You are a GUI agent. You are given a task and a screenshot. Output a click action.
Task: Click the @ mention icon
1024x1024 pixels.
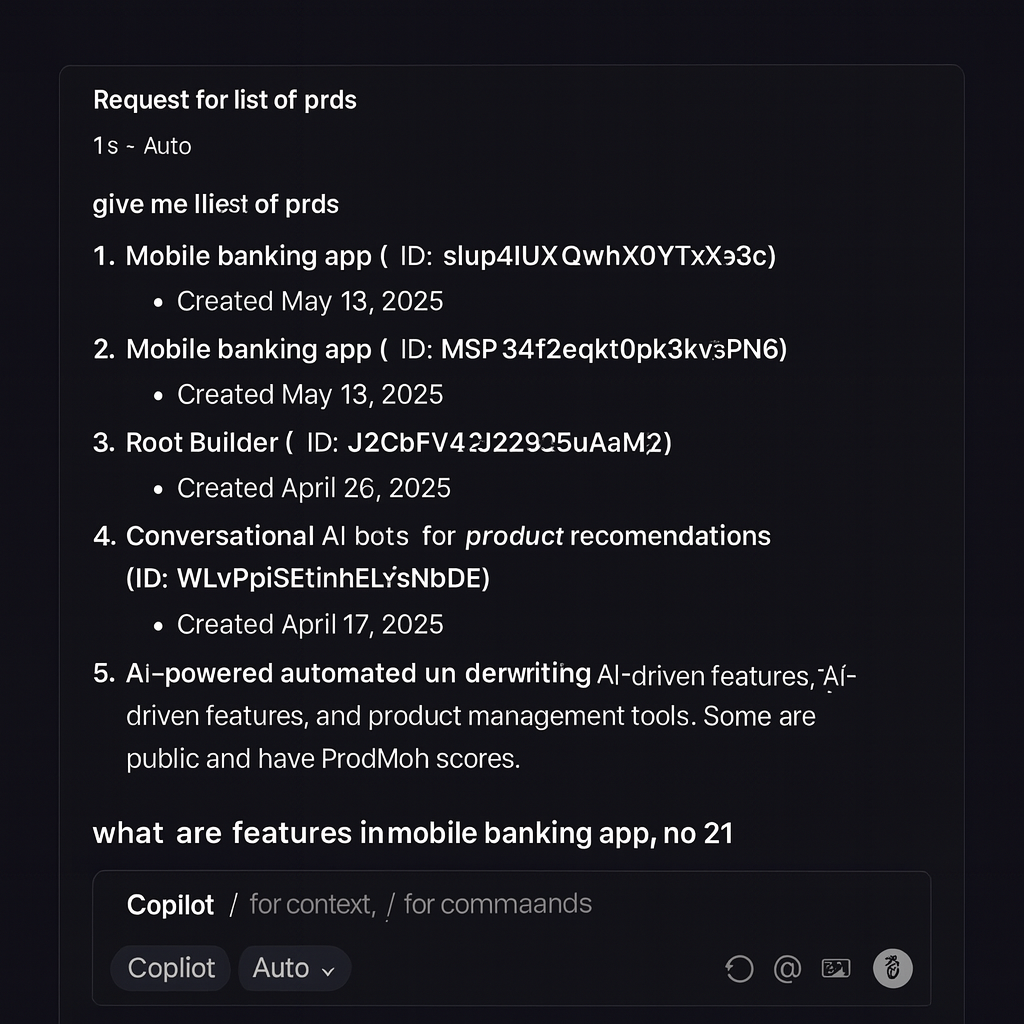787,968
